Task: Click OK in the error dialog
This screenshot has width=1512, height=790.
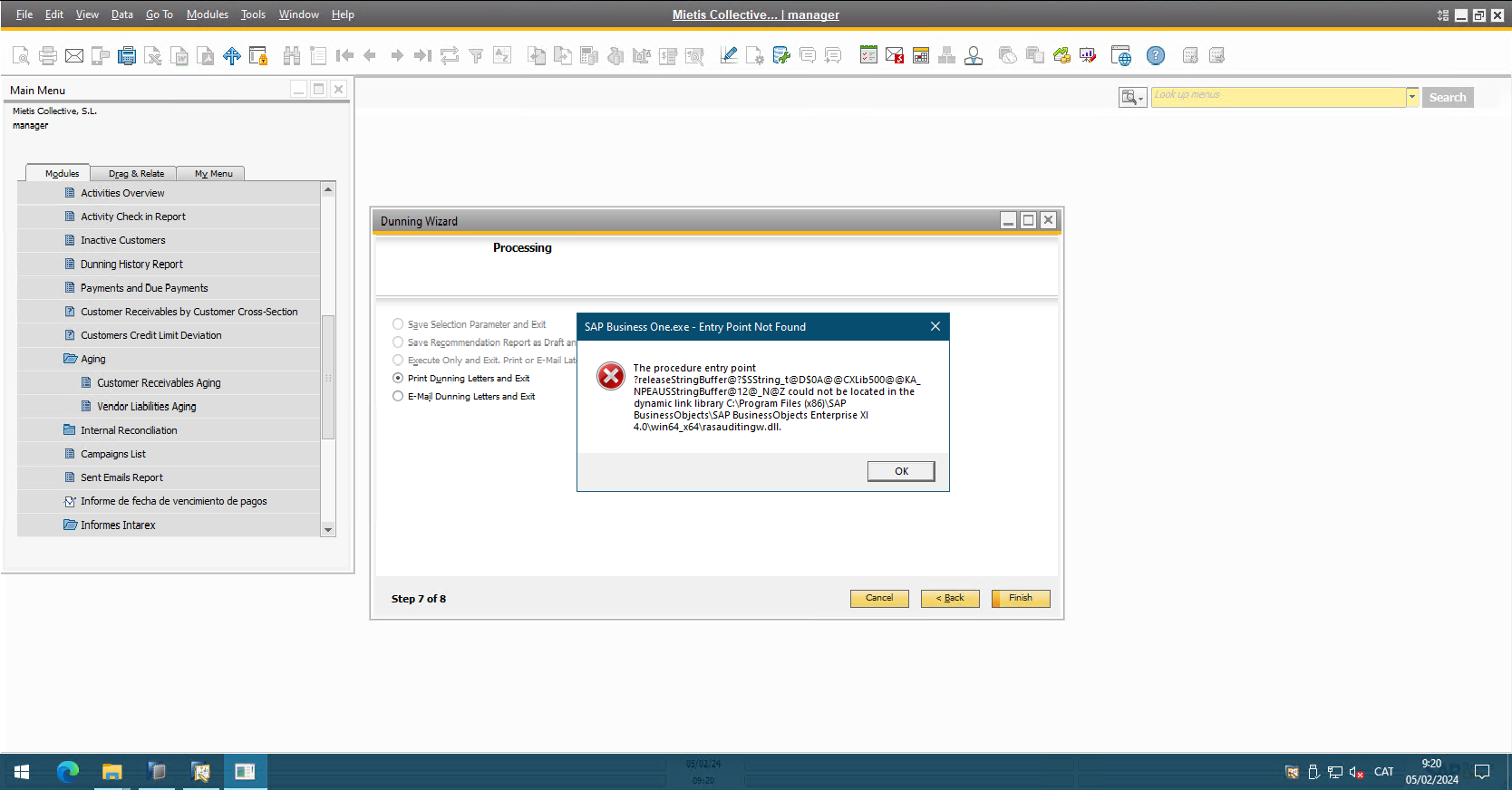Action: click(901, 471)
